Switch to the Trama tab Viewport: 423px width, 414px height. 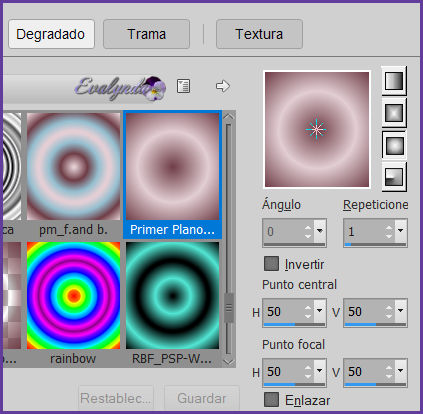(146, 34)
